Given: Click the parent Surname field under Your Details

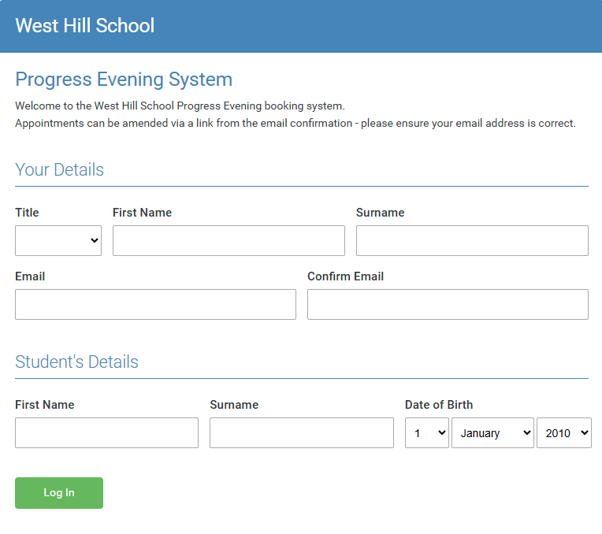Looking at the screenshot, I should pos(472,240).
